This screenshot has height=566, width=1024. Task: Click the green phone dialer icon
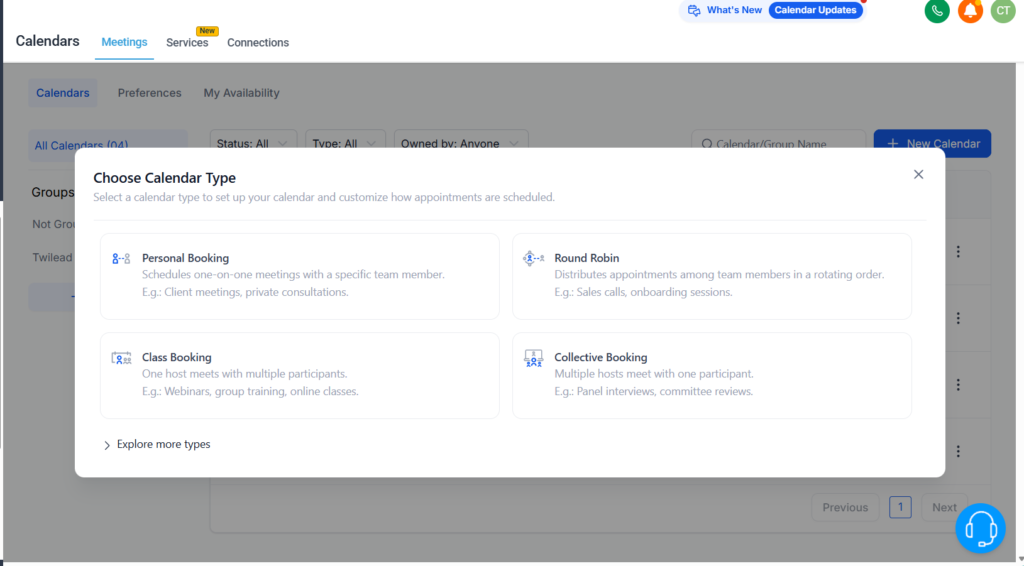pos(937,11)
